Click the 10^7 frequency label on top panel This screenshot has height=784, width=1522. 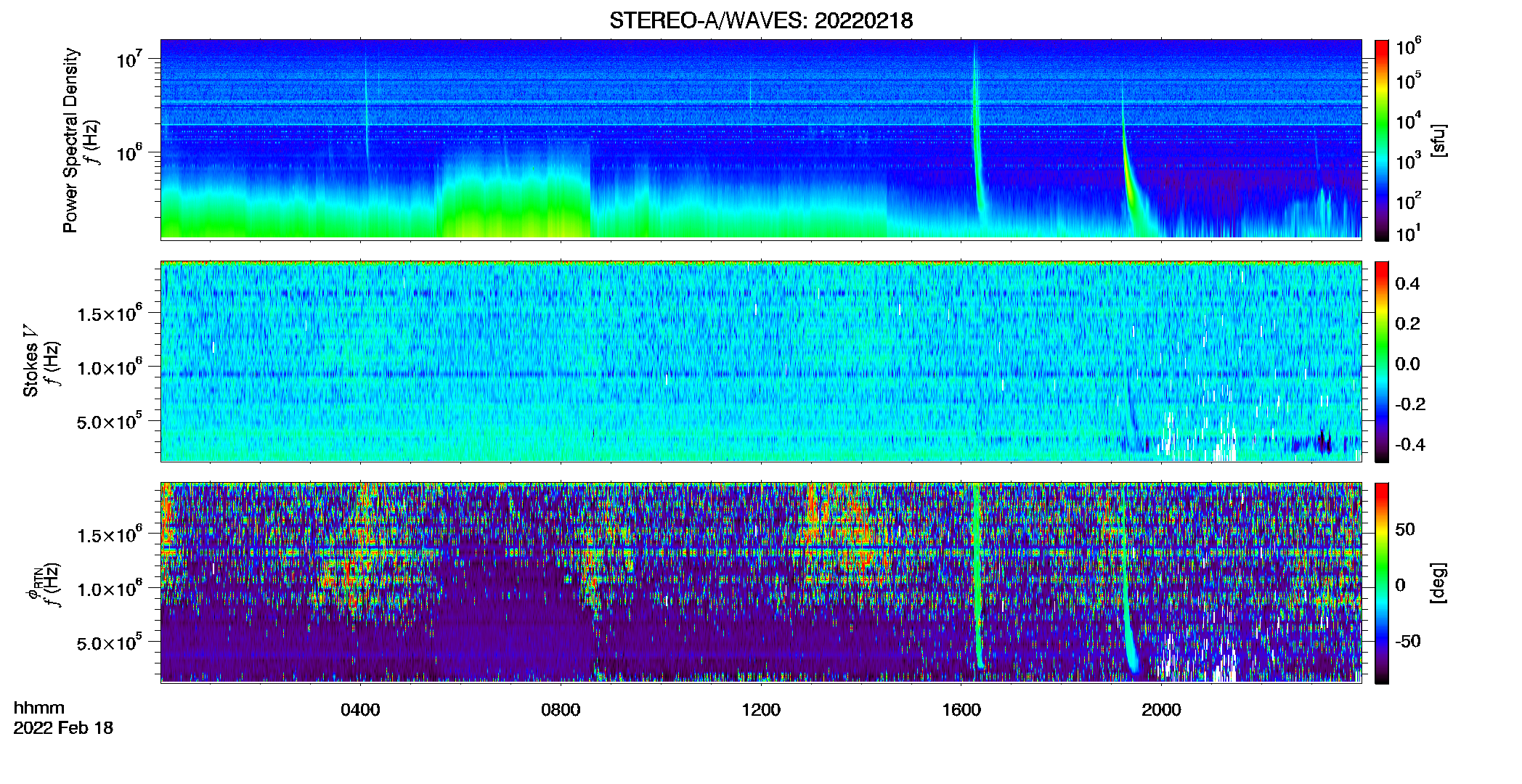click(x=129, y=58)
